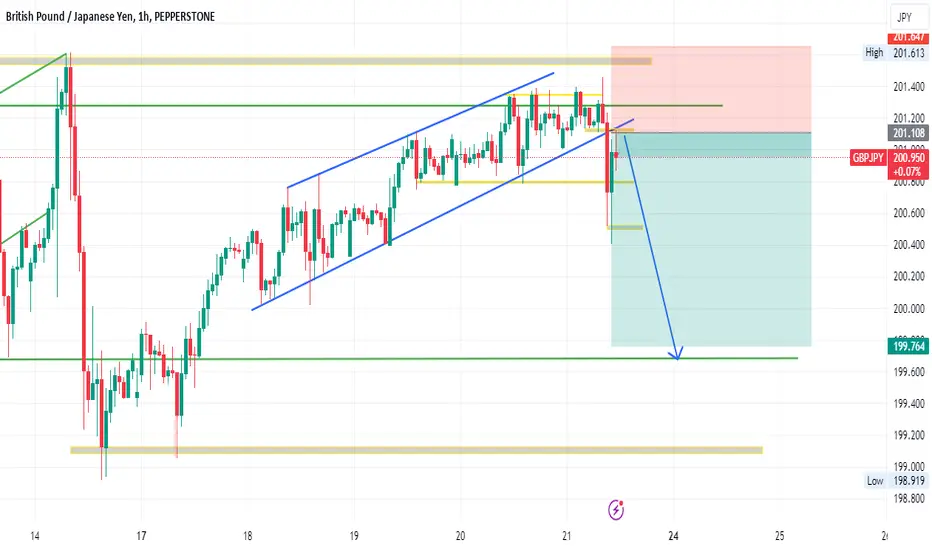Click the 201.400 price axis value

pyautogui.click(x=909, y=87)
